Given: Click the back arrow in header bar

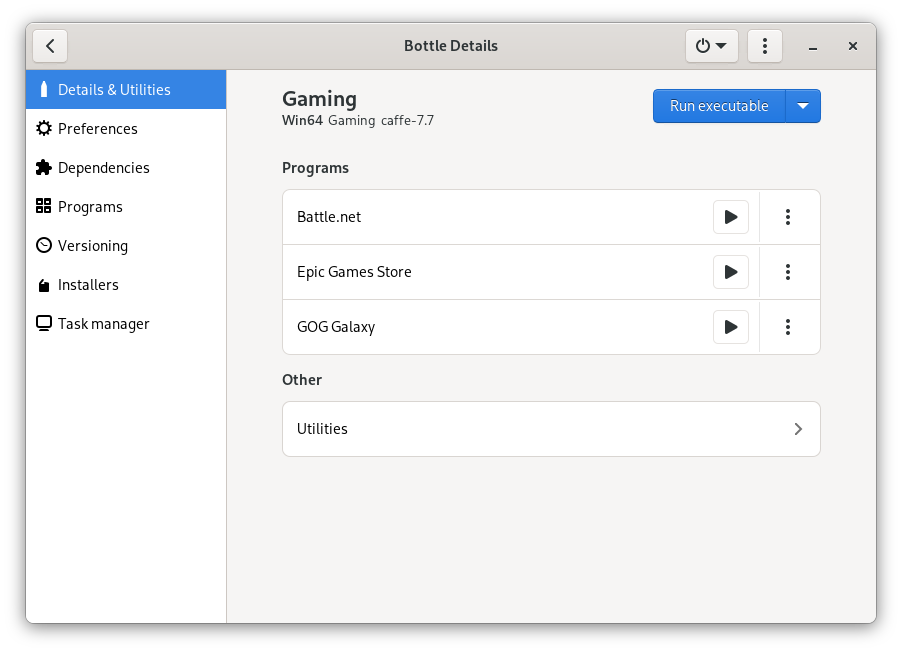Looking at the screenshot, I should coord(50,46).
